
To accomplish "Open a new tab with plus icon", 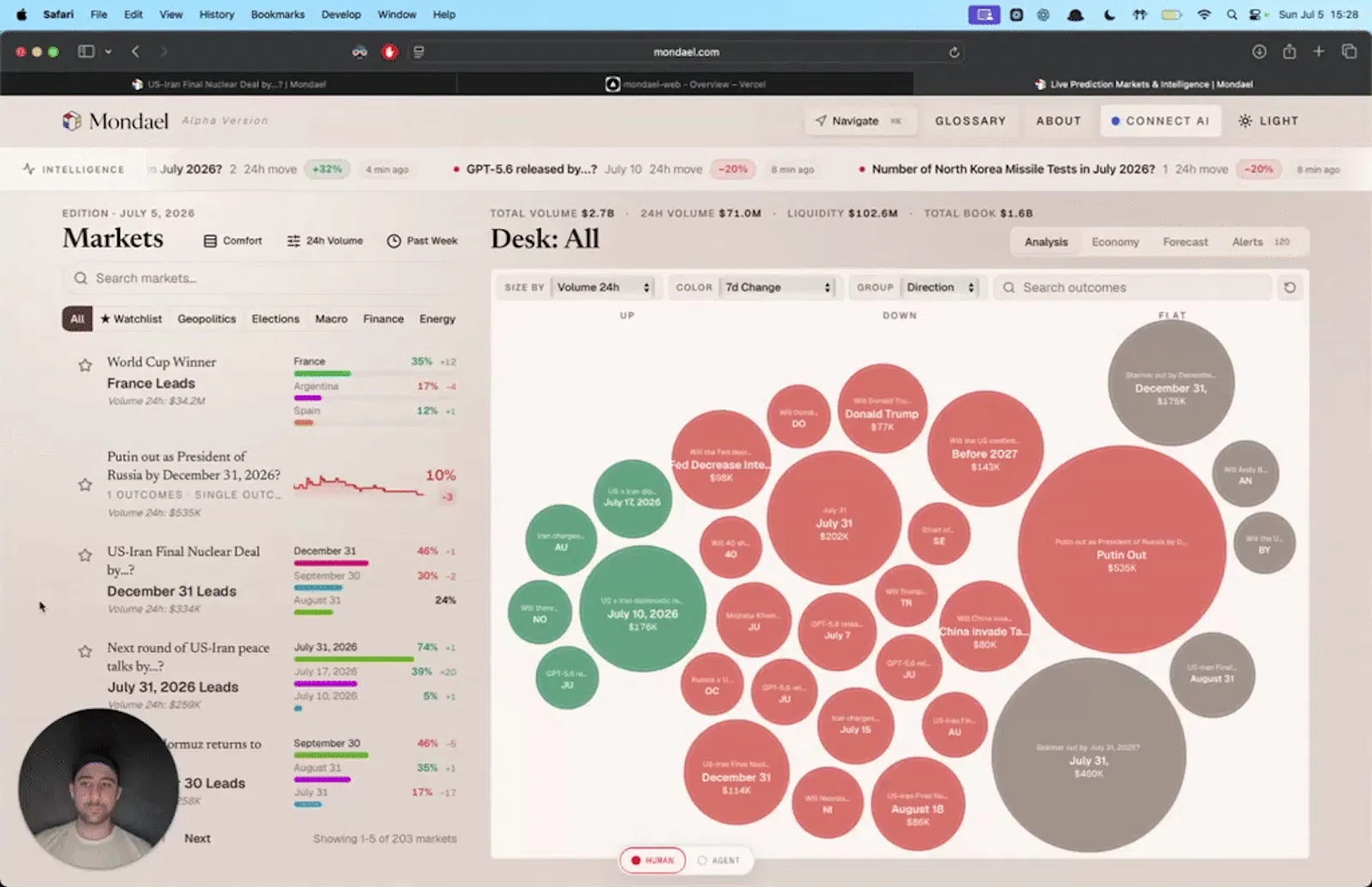I will coord(1319,51).
